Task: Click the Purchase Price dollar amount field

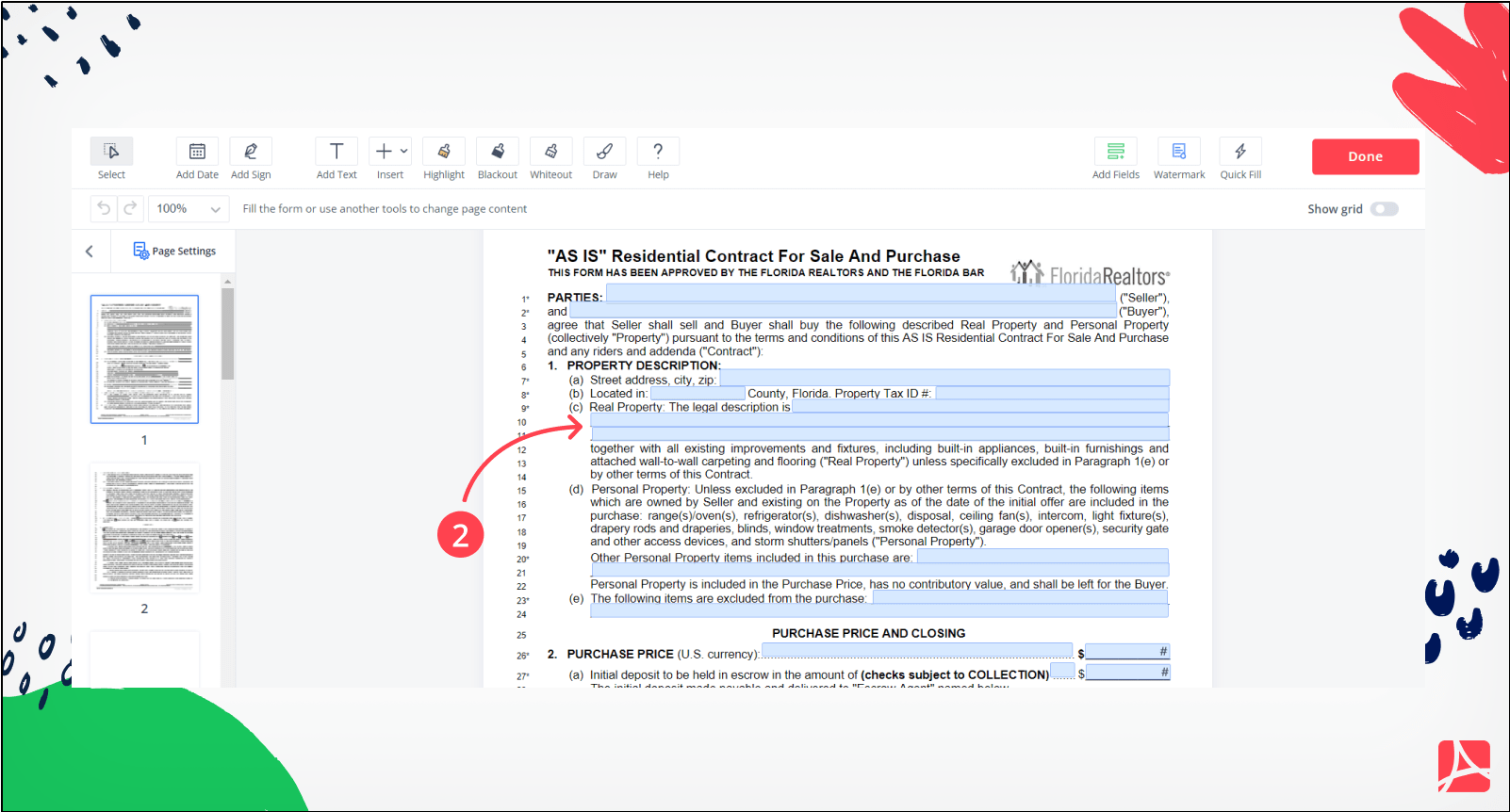Action: tap(1127, 651)
